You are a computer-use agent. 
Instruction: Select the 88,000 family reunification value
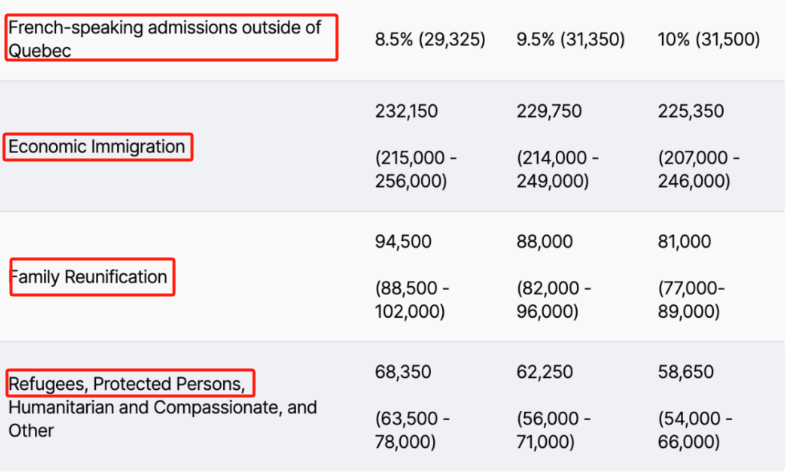[544, 242]
